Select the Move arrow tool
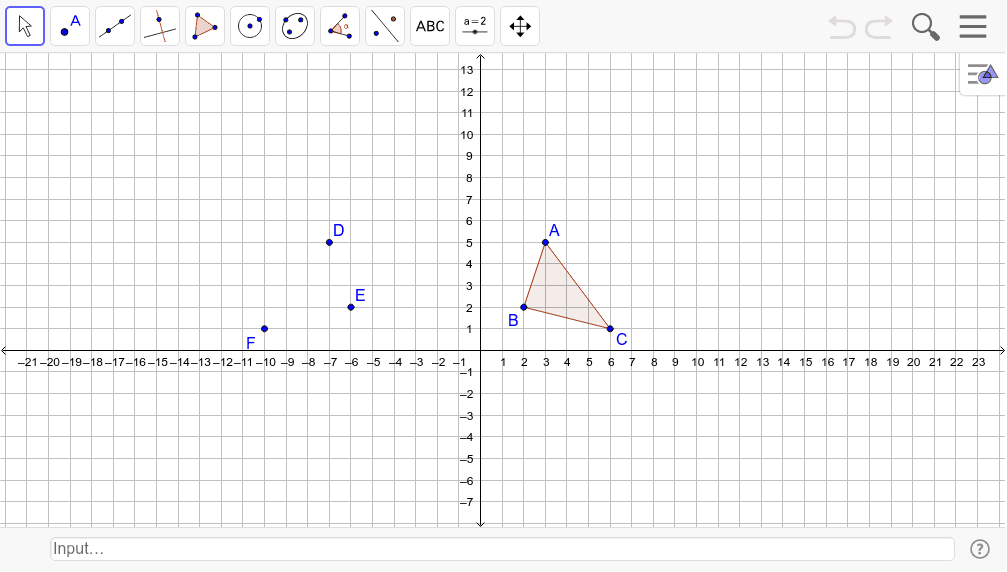This screenshot has height=572, width=1007. click(x=25, y=26)
